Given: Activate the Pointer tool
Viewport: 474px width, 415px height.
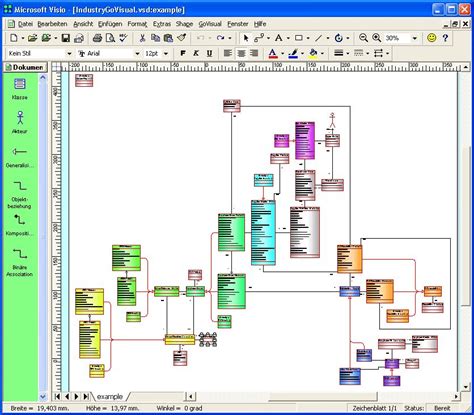Looking at the screenshot, I should coord(246,38).
